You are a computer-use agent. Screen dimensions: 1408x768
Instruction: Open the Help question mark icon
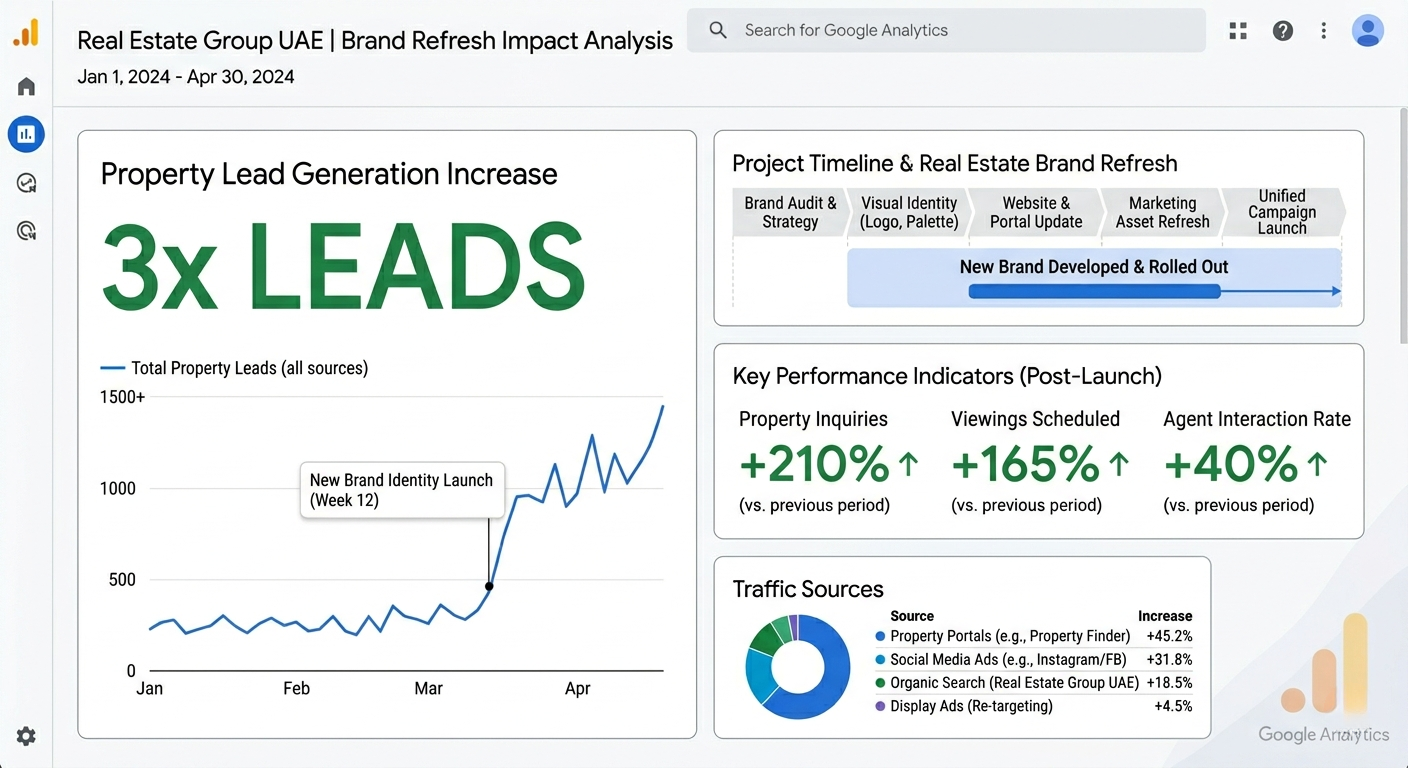click(x=1283, y=31)
